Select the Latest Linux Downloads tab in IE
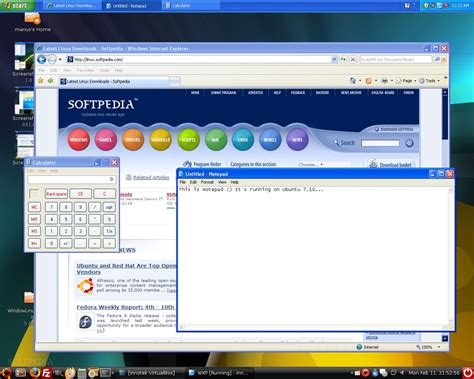 114,81
